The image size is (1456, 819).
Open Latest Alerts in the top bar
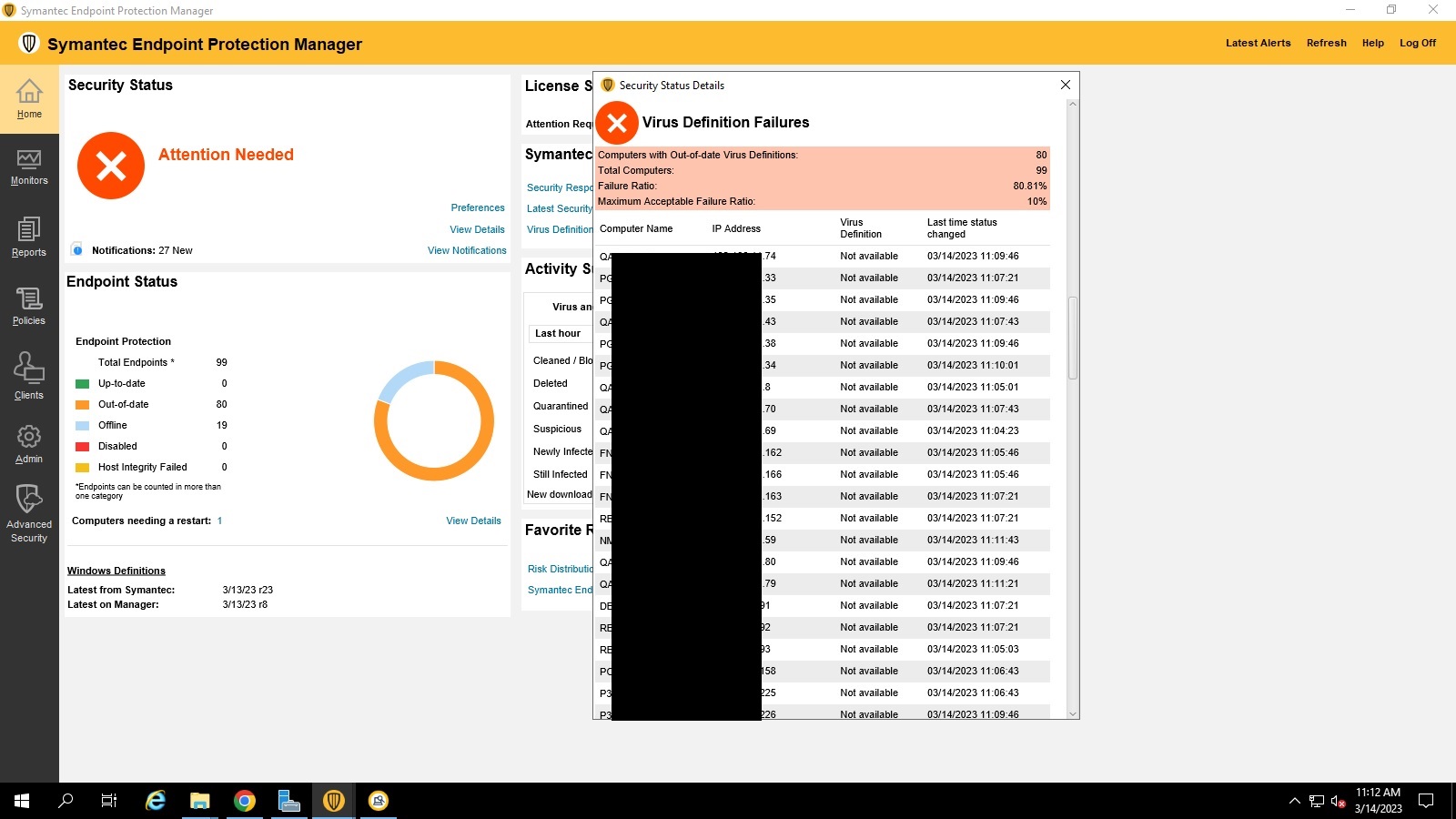pos(1258,43)
